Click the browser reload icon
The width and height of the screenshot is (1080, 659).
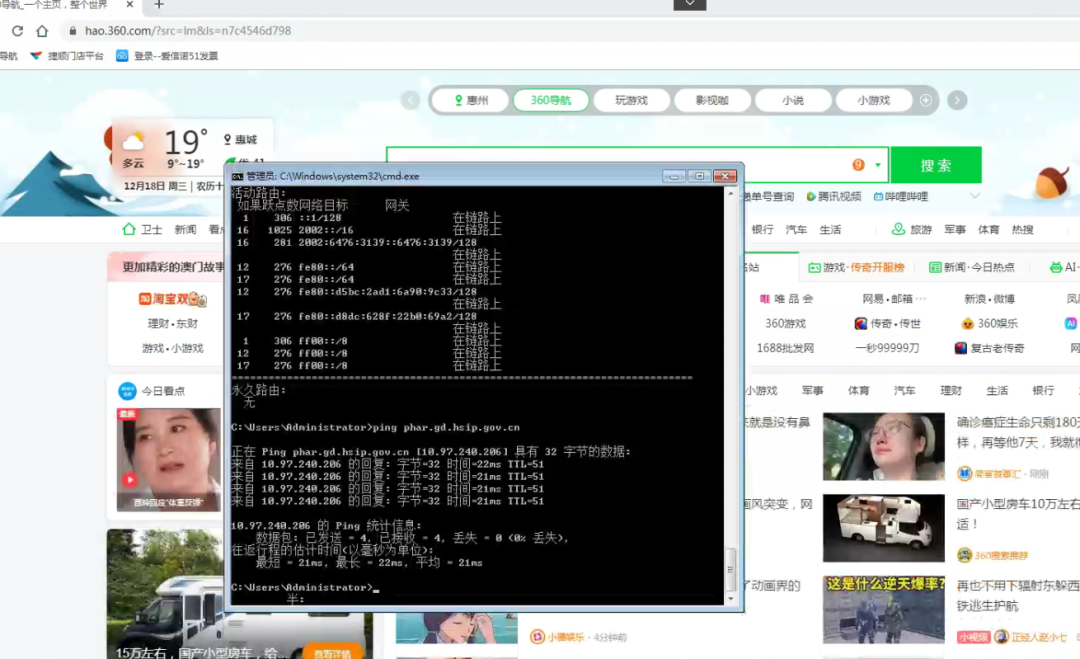[x=17, y=31]
